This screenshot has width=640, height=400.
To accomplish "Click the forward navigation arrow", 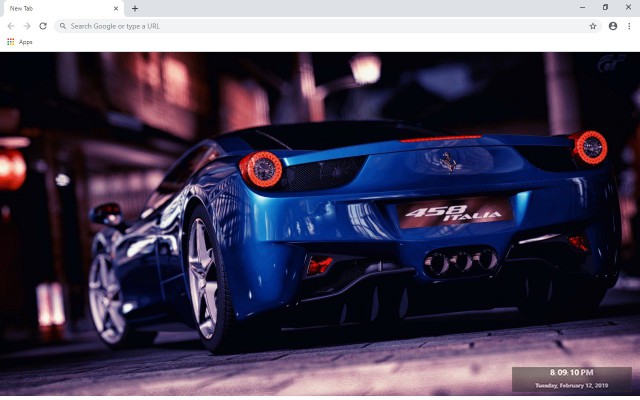I will click(x=27, y=26).
